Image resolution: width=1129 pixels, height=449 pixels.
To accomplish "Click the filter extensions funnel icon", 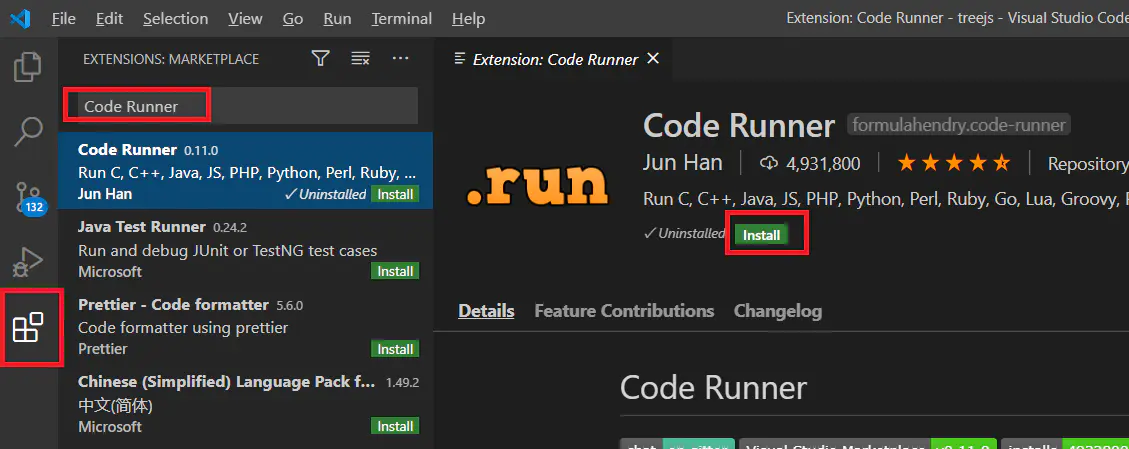I will [320, 59].
